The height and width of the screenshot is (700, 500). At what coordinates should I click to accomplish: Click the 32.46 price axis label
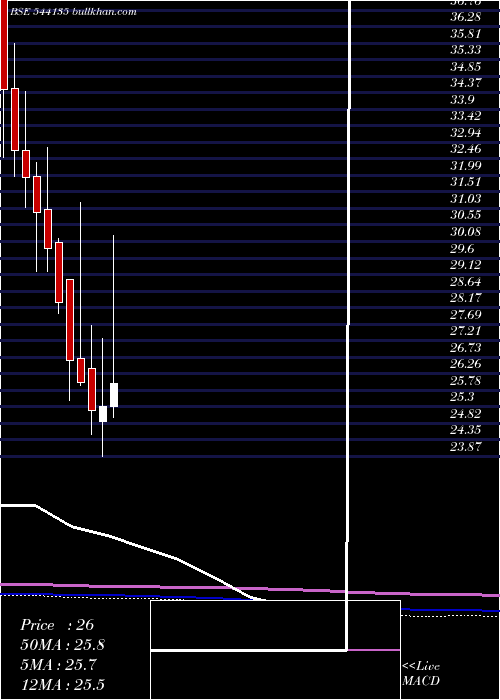coord(466,149)
